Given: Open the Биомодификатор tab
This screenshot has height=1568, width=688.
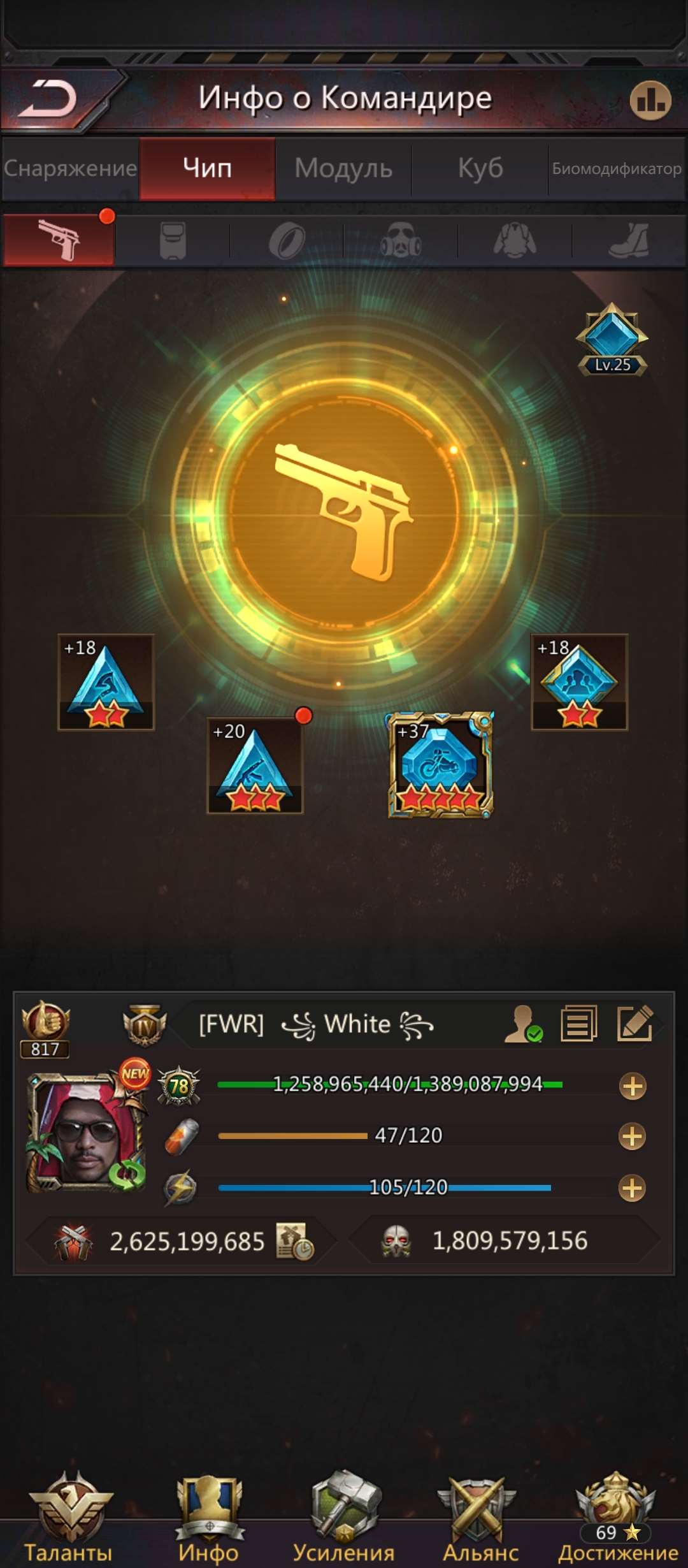Looking at the screenshot, I should tap(617, 169).
